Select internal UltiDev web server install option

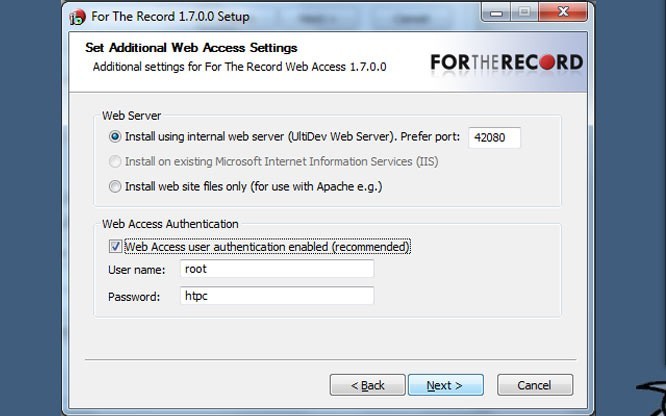[x=116, y=137]
